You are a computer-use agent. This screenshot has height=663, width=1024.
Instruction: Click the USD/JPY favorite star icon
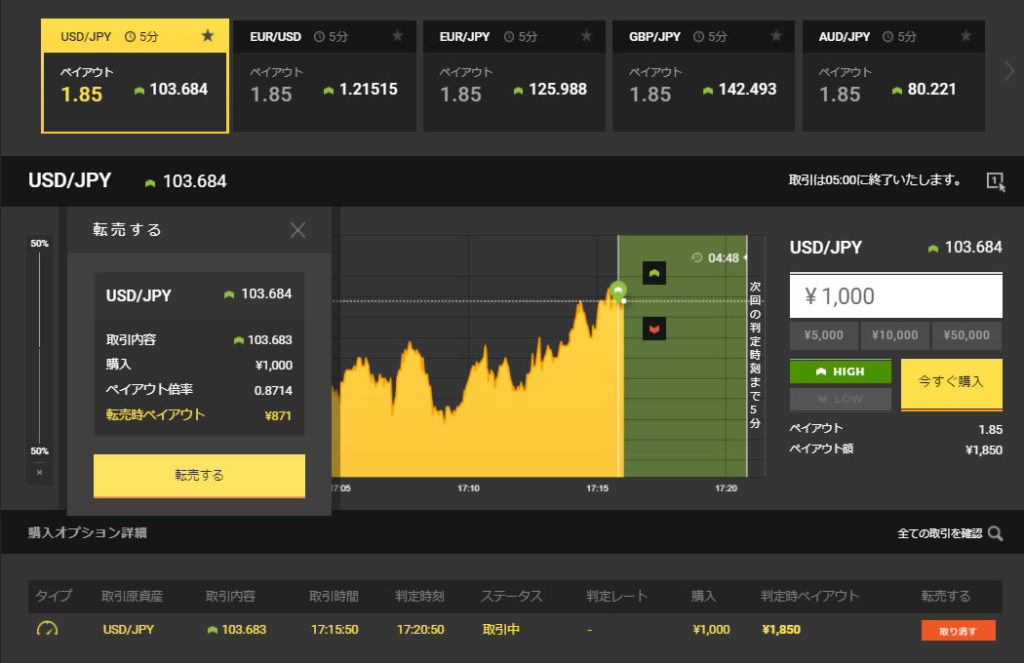pyautogui.click(x=207, y=36)
